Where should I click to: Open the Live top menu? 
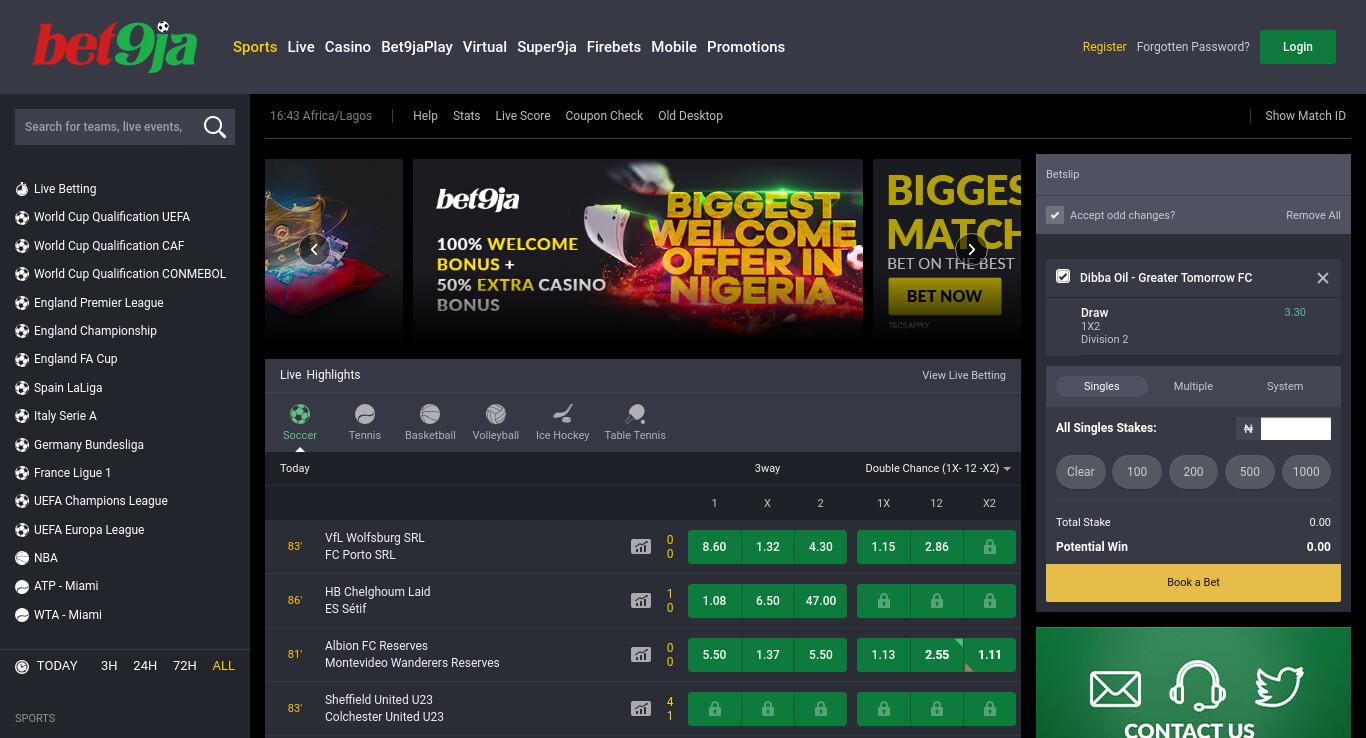[301, 47]
